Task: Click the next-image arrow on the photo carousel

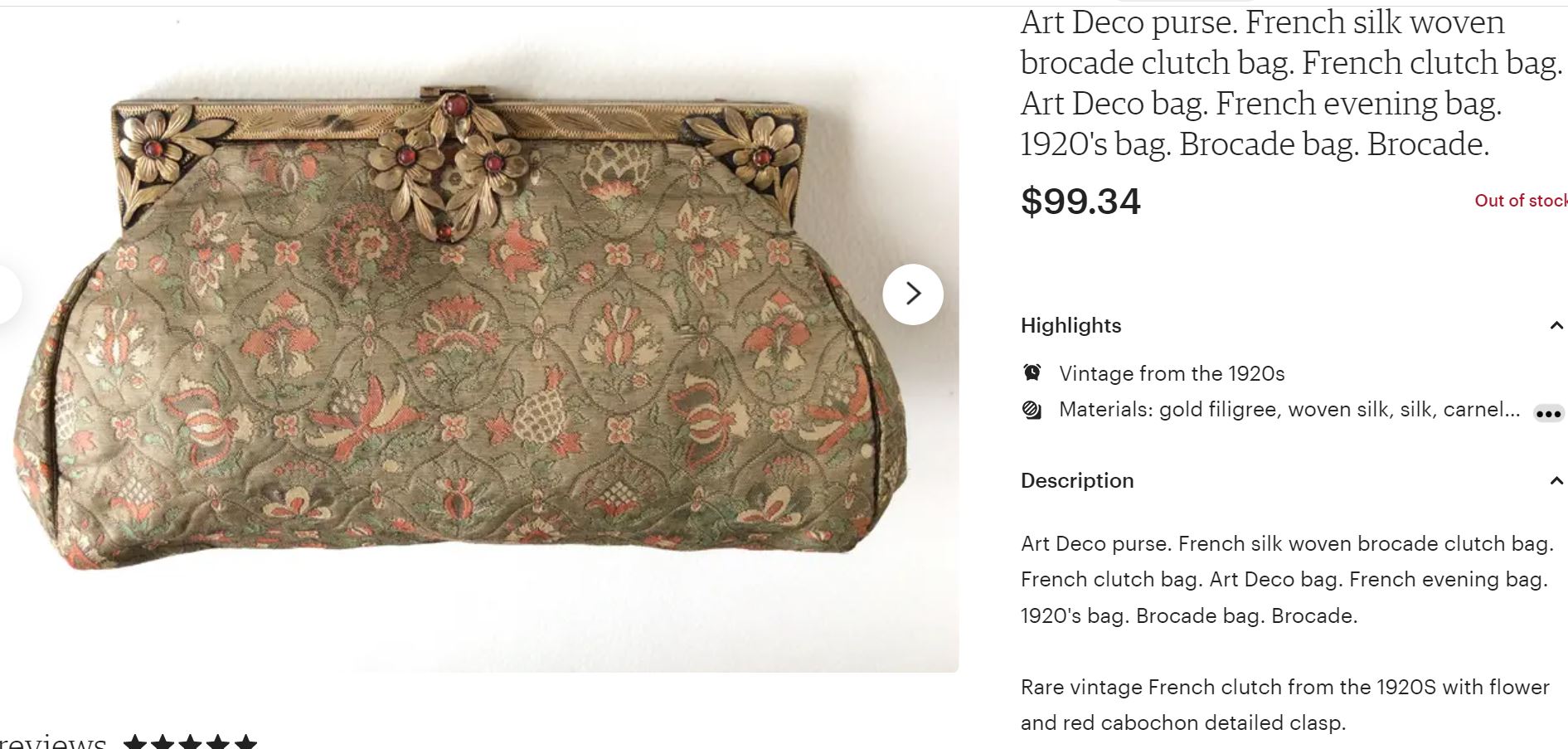Action: [x=915, y=293]
